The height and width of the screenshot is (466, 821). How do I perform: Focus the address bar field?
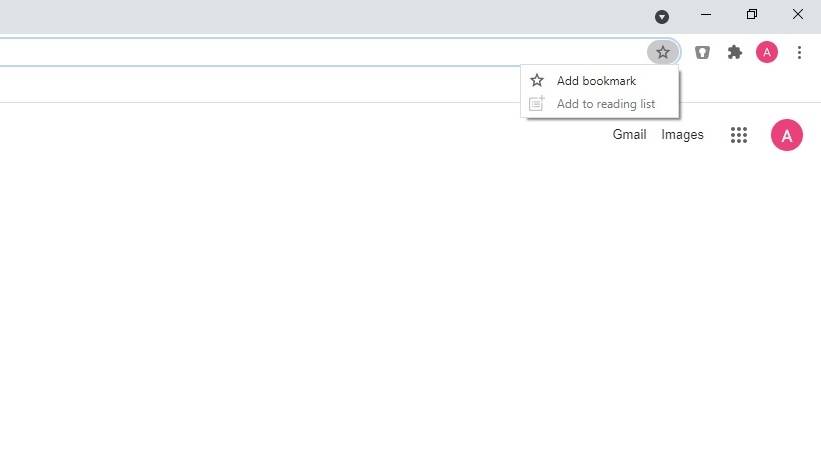(300, 52)
